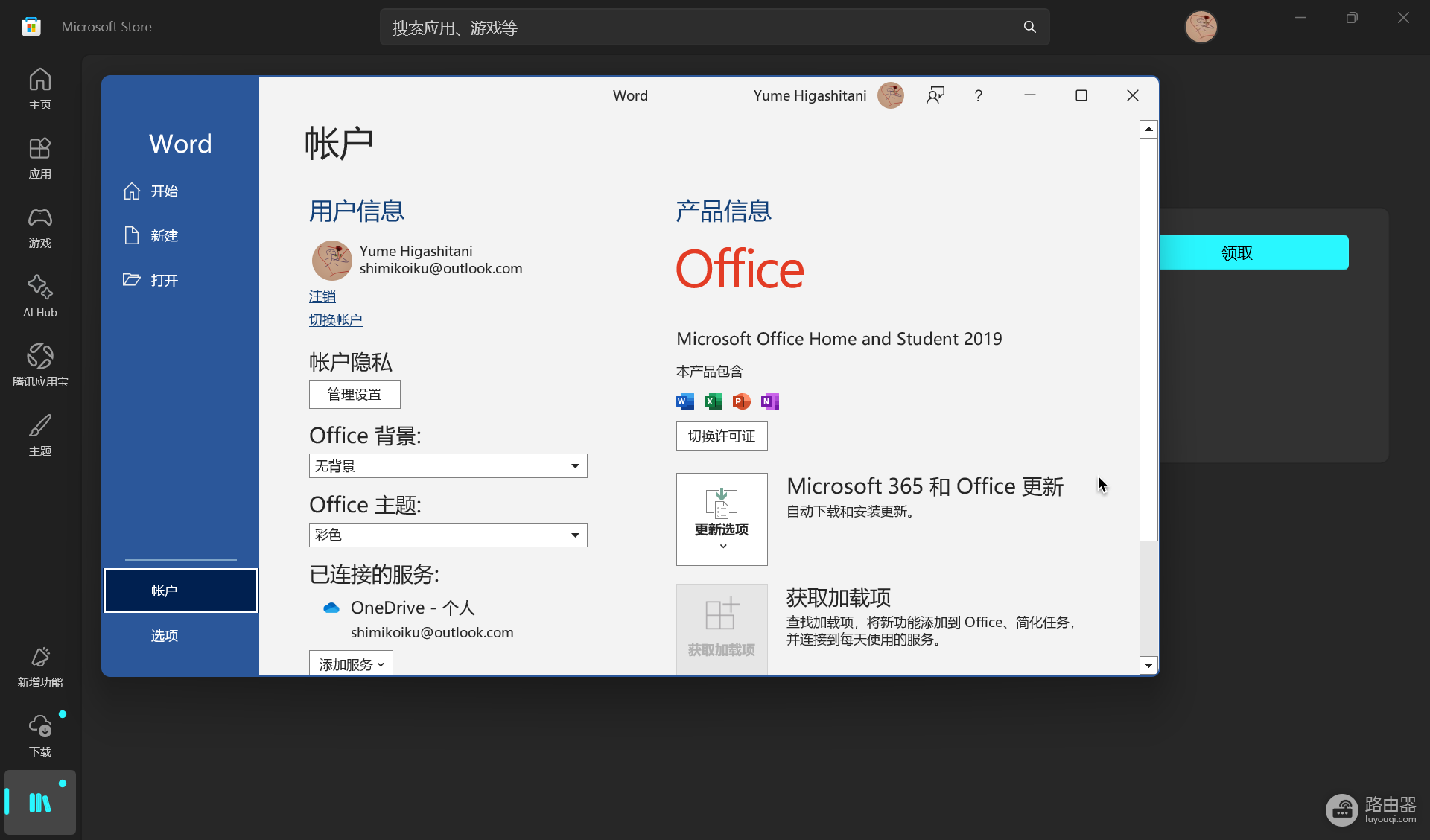This screenshot has width=1430, height=840.
Task: Click the user profile photo in 用户信息
Action: tap(332, 260)
